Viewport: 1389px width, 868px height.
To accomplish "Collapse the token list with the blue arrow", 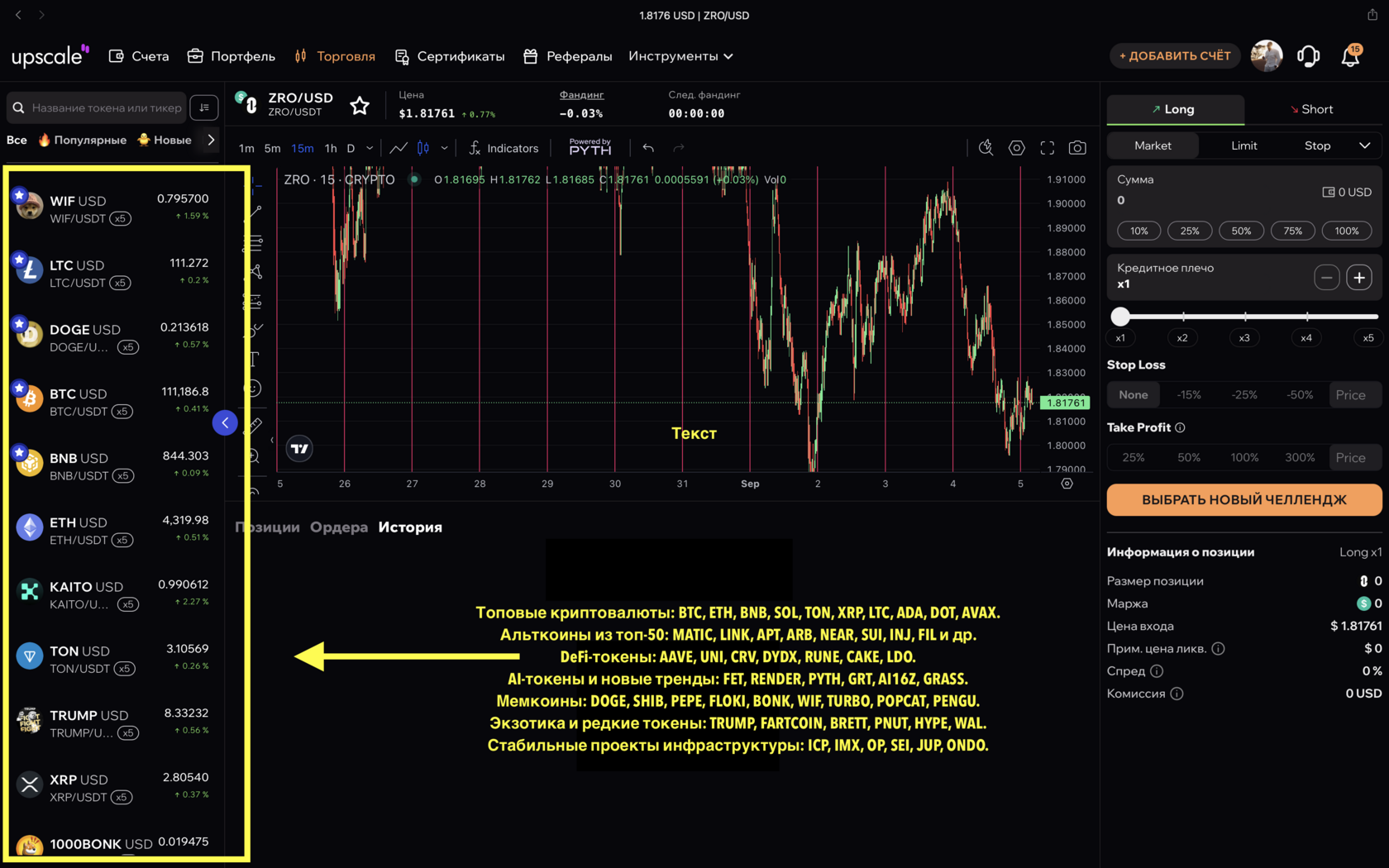I will [x=225, y=422].
